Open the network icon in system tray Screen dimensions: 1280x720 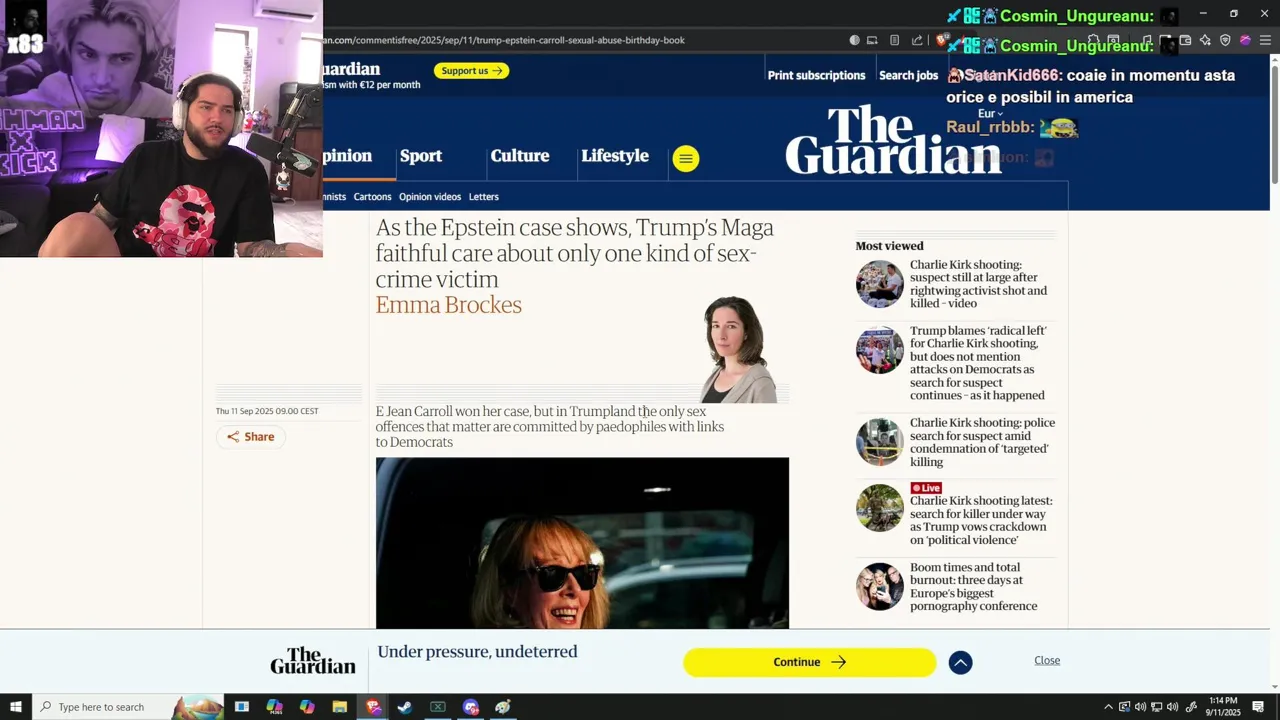(1156, 707)
